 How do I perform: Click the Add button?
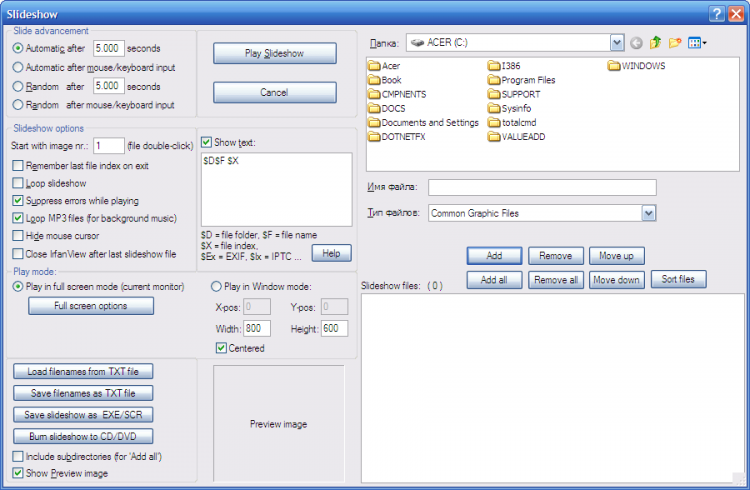pos(494,256)
